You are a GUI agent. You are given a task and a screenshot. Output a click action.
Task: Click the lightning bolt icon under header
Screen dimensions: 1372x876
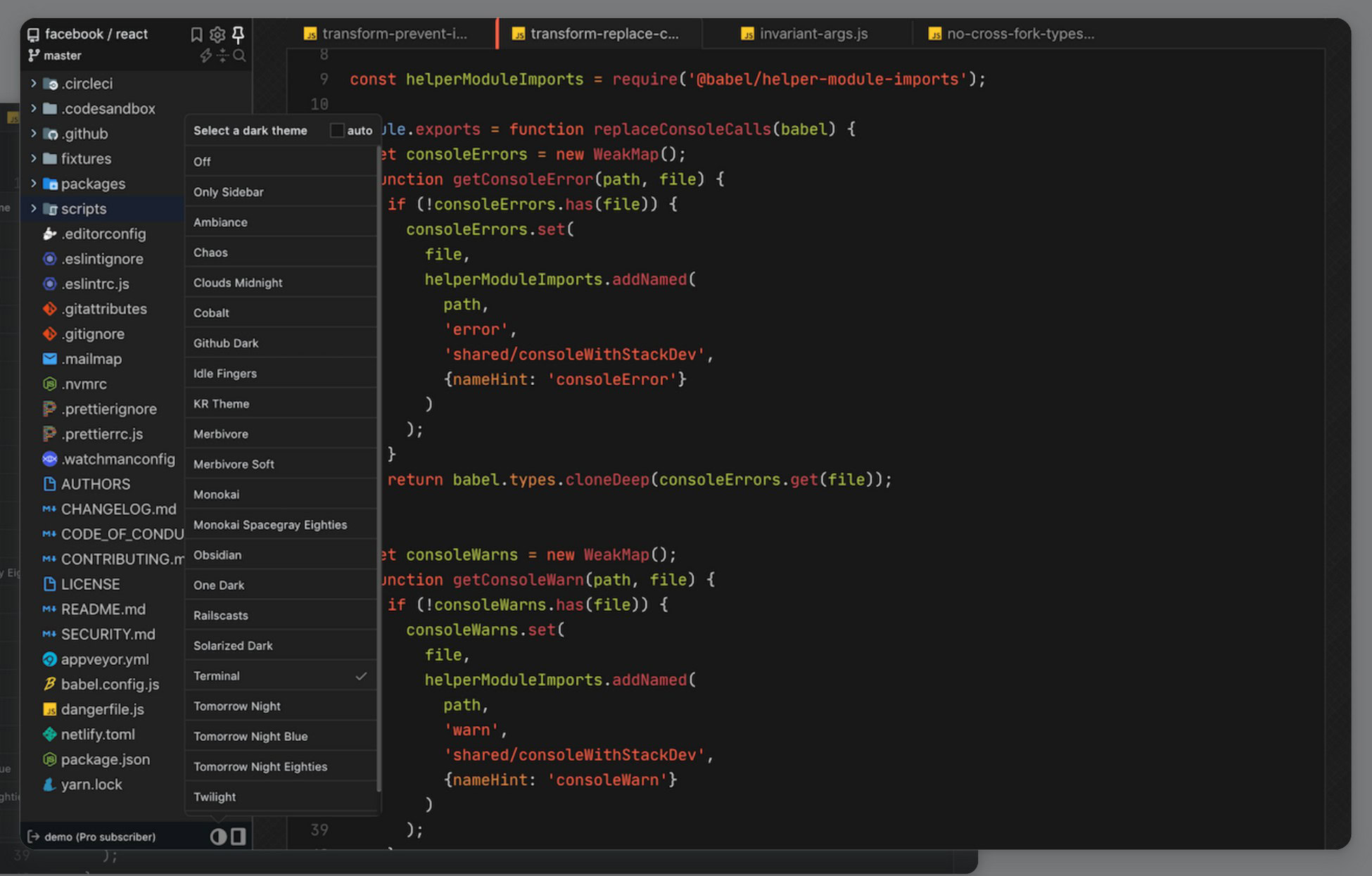[205, 56]
